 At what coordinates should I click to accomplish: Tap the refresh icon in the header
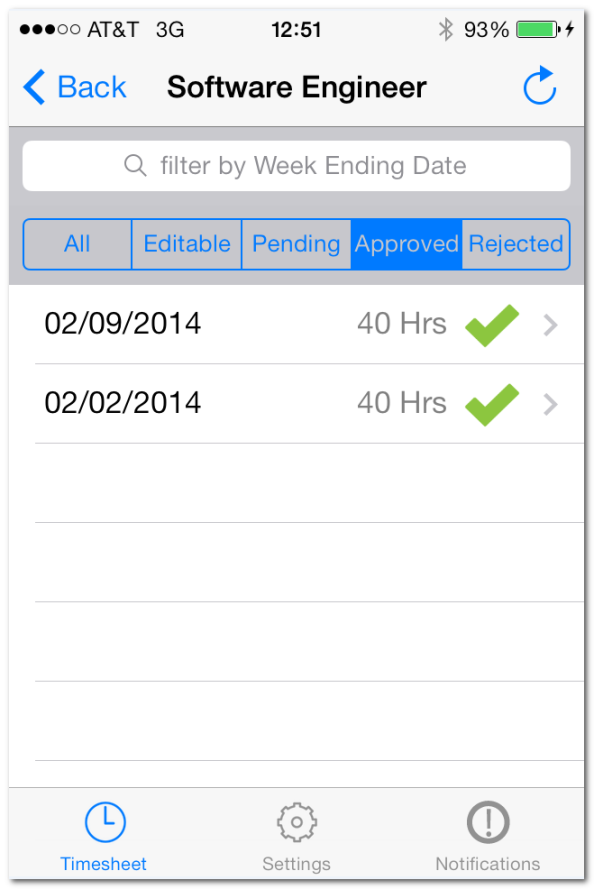(x=540, y=86)
